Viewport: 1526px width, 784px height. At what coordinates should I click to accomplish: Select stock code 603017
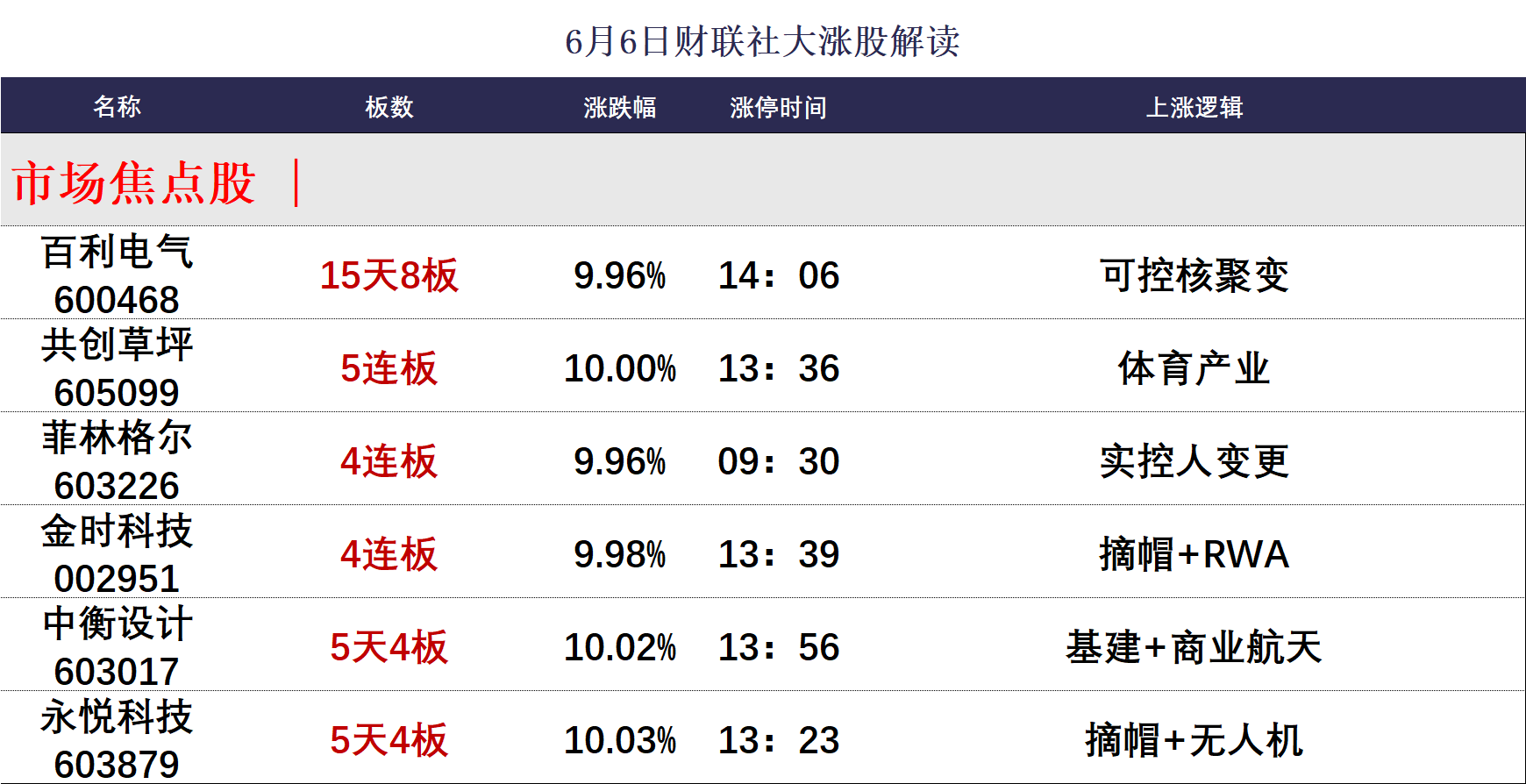(x=117, y=672)
